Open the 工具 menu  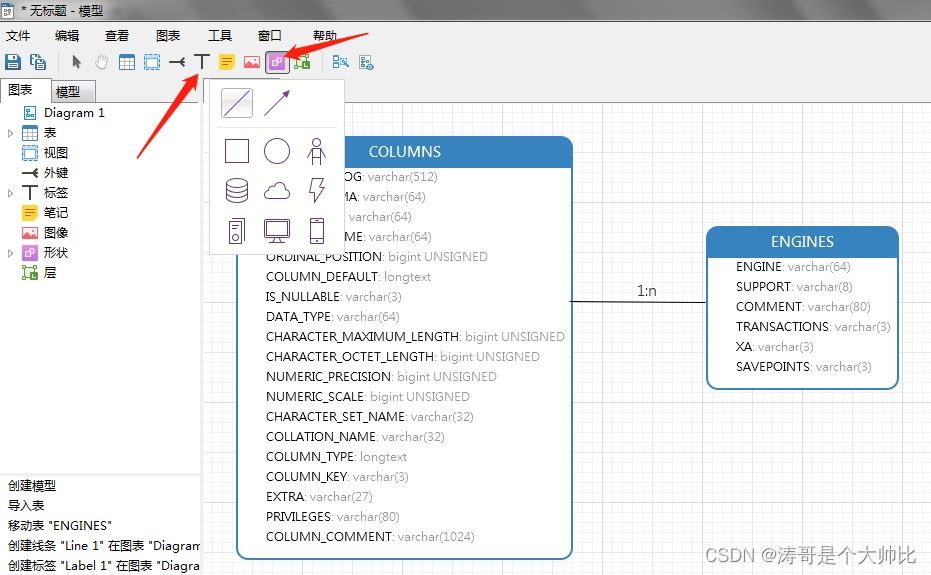219,36
